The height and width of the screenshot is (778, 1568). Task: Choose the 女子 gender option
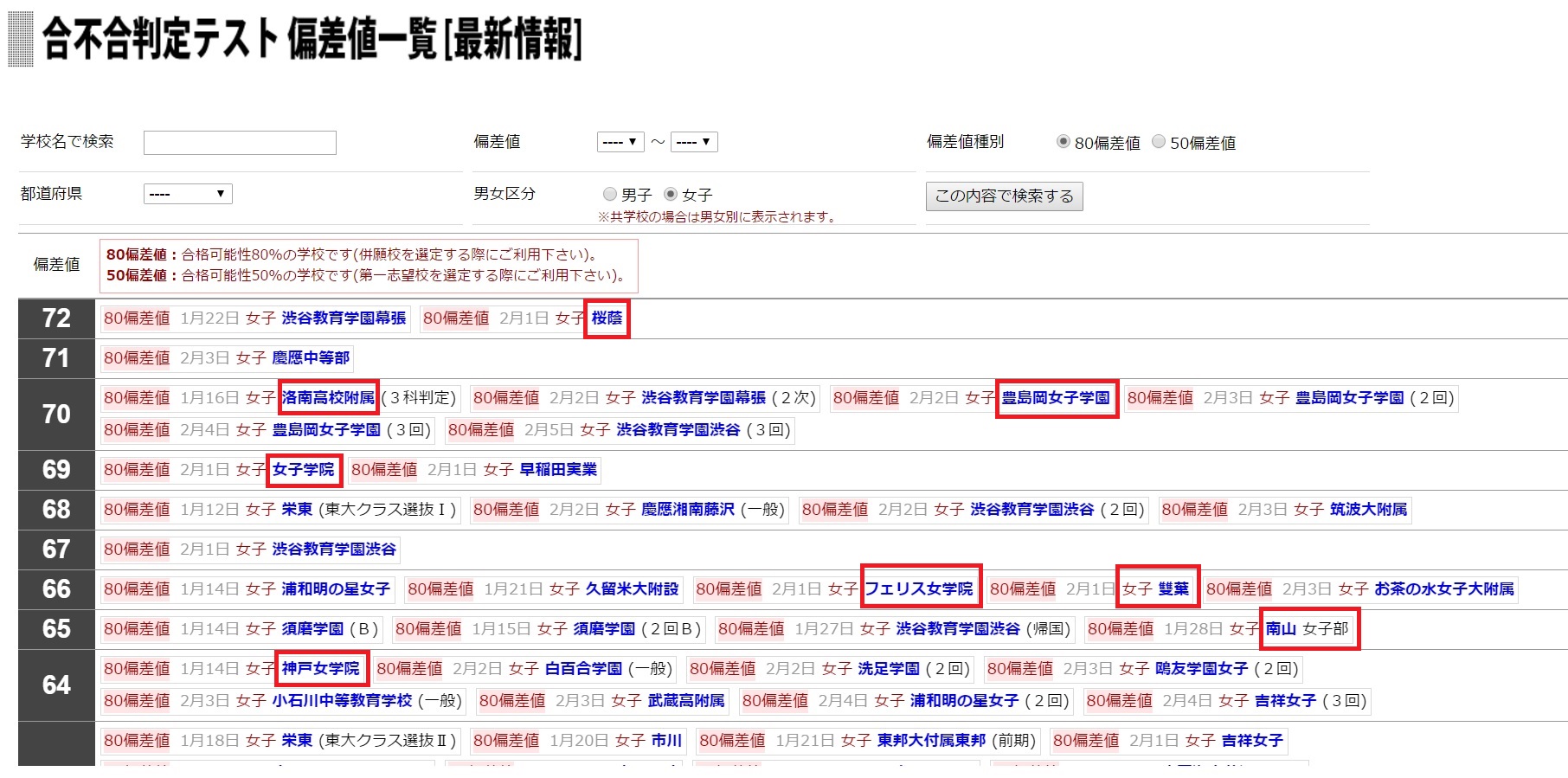tap(671, 195)
